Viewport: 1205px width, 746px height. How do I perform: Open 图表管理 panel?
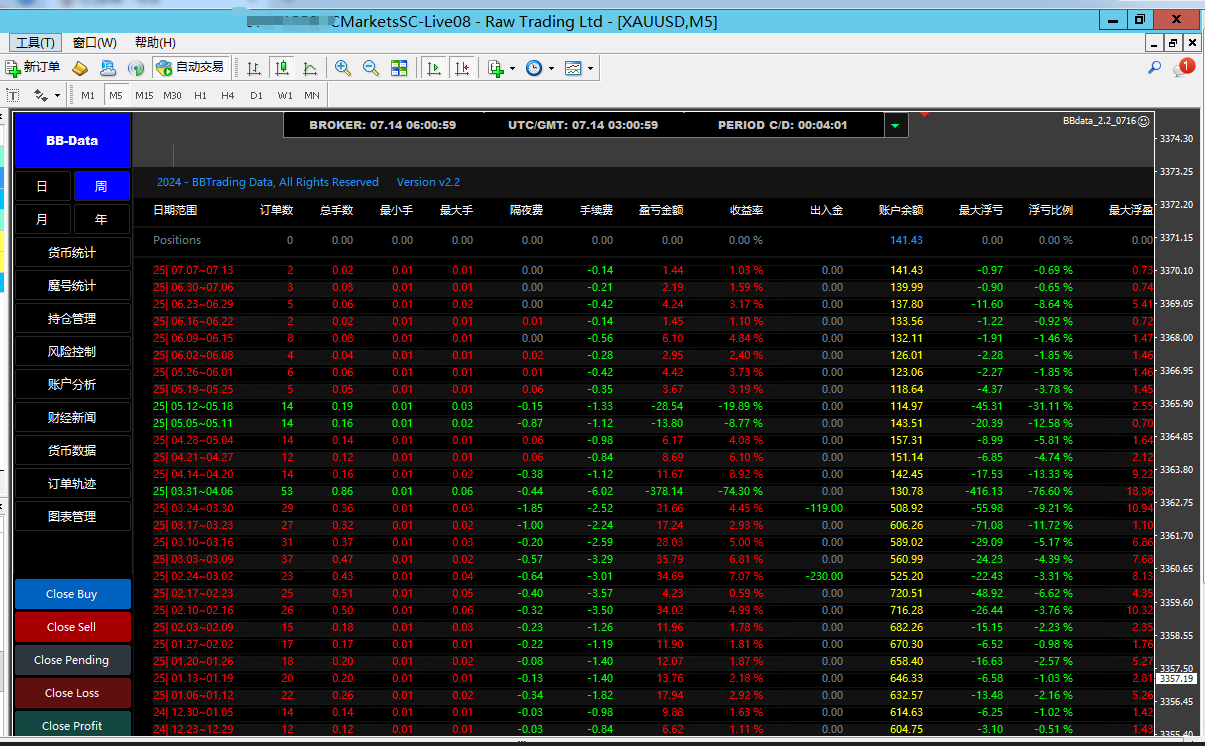tap(72, 516)
